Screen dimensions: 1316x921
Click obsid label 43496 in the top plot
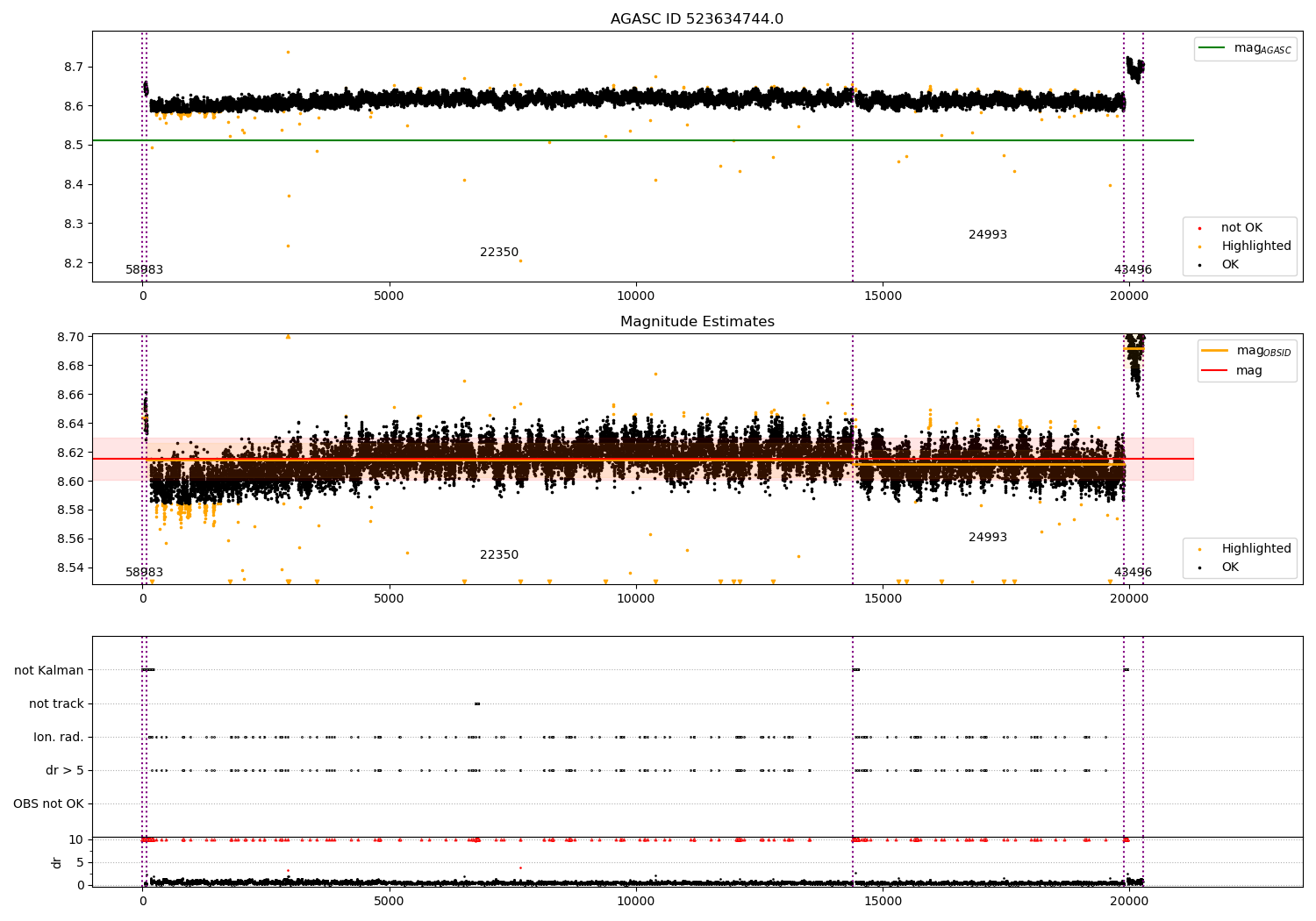pyautogui.click(x=1133, y=270)
